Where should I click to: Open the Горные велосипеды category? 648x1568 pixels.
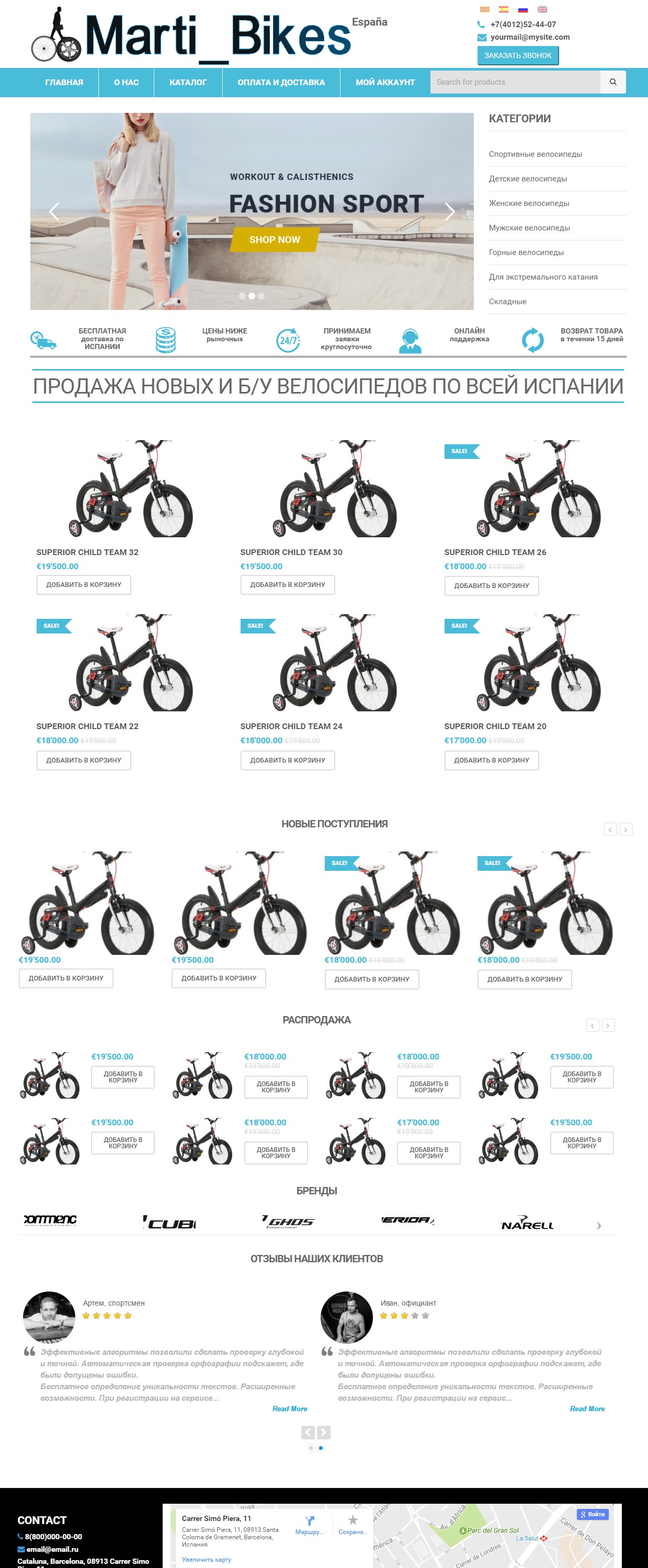point(526,252)
